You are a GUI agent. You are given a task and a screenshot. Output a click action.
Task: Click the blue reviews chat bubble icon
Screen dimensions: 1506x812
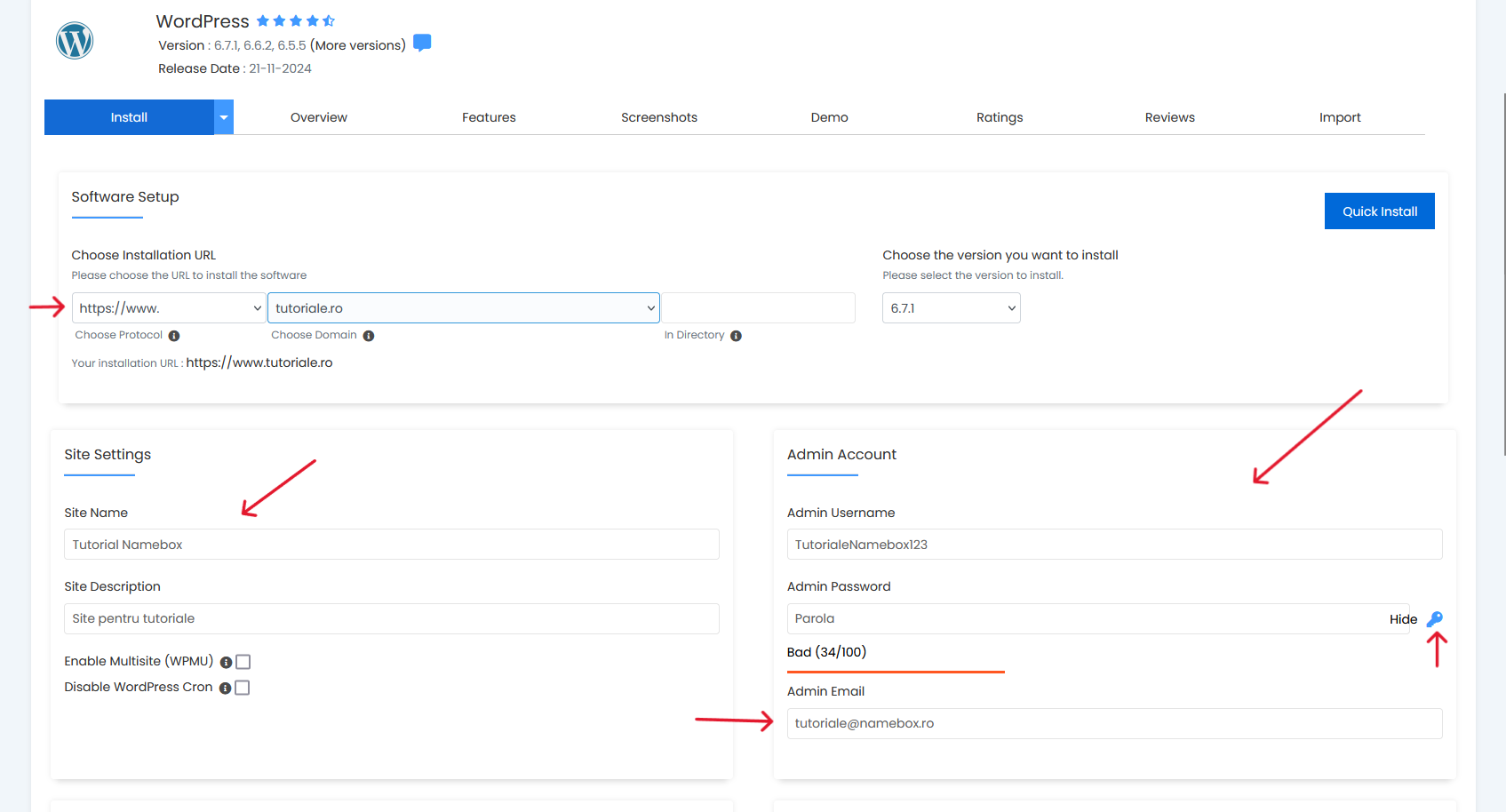[422, 43]
